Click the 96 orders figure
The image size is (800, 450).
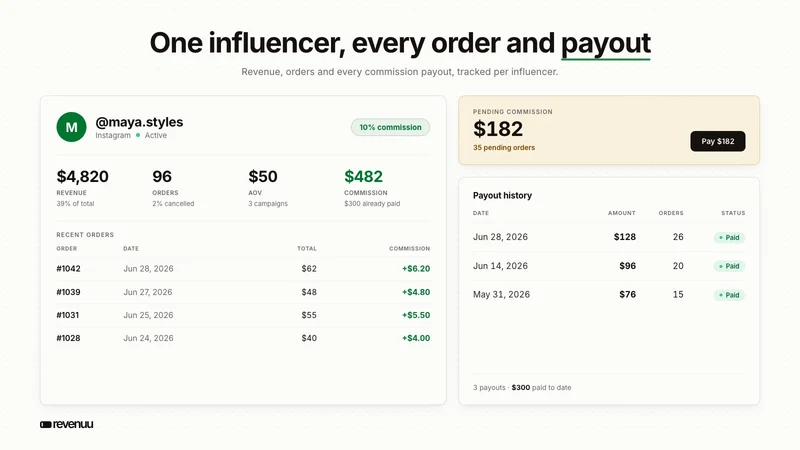coord(162,177)
